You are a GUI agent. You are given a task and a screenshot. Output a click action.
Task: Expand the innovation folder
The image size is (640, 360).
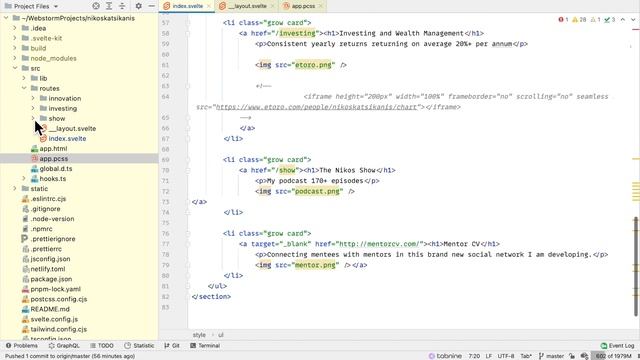pos(33,98)
